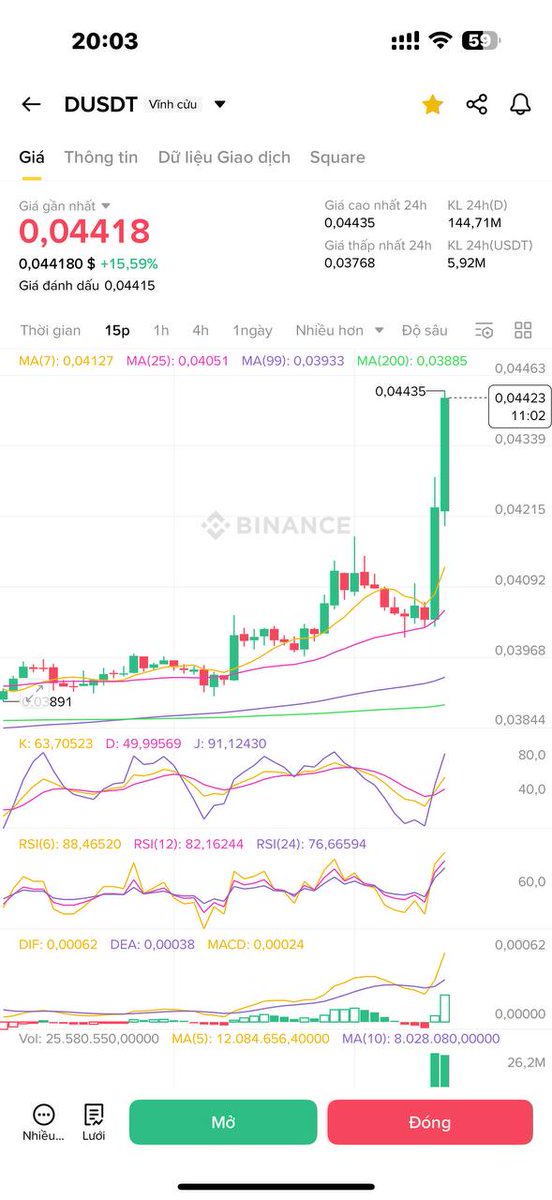
Task: Switch to the Thông tin tab
Action: point(101,157)
